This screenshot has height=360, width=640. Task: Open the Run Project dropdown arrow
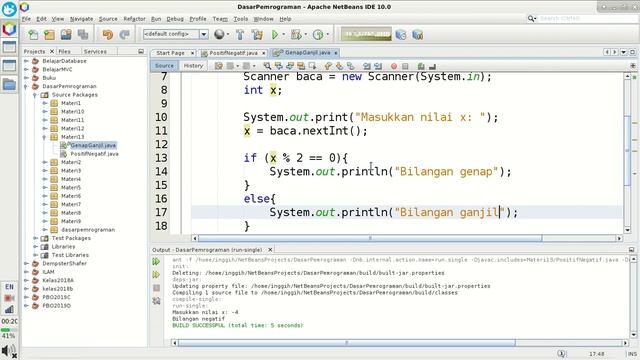click(283, 35)
